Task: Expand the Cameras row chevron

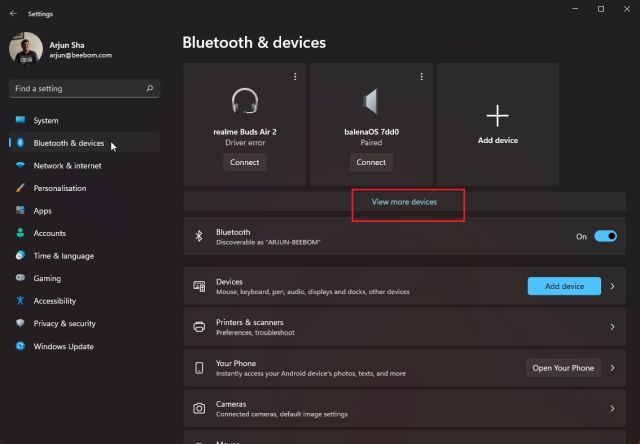Action: point(612,408)
